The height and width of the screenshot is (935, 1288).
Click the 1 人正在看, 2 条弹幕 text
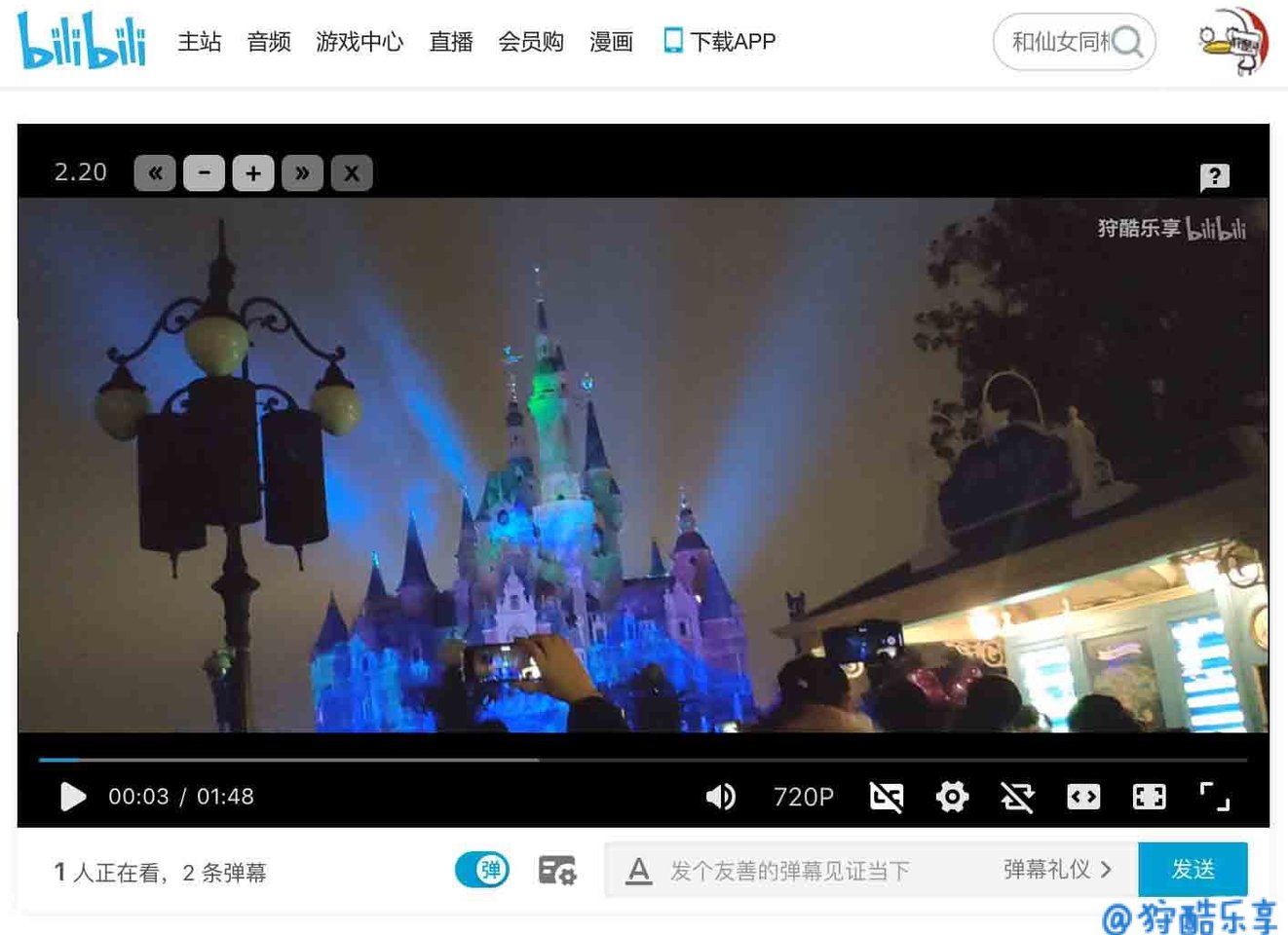(161, 872)
